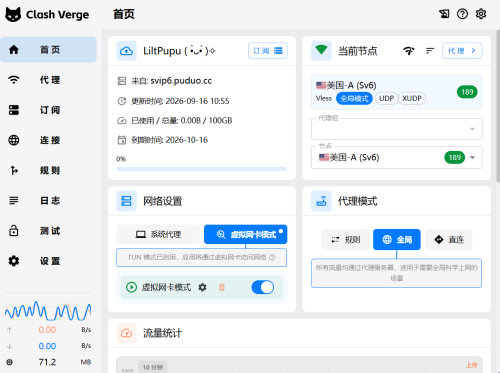Click the XUDP chip
500x373 pixels.
coord(412,98)
